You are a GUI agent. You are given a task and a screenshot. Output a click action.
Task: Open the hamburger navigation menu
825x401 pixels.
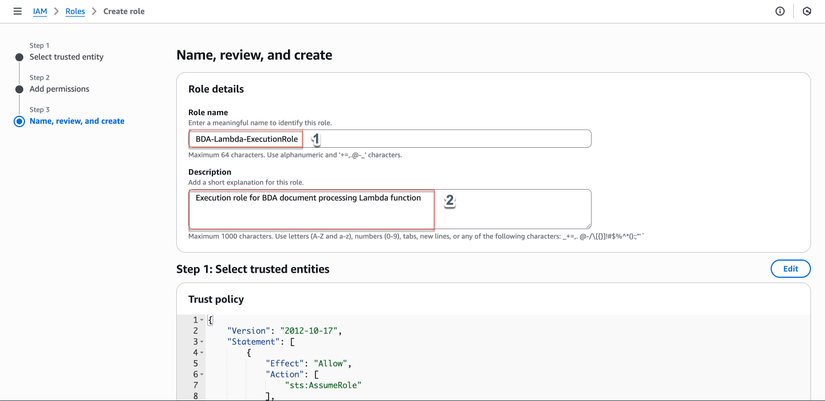pyautogui.click(x=17, y=11)
